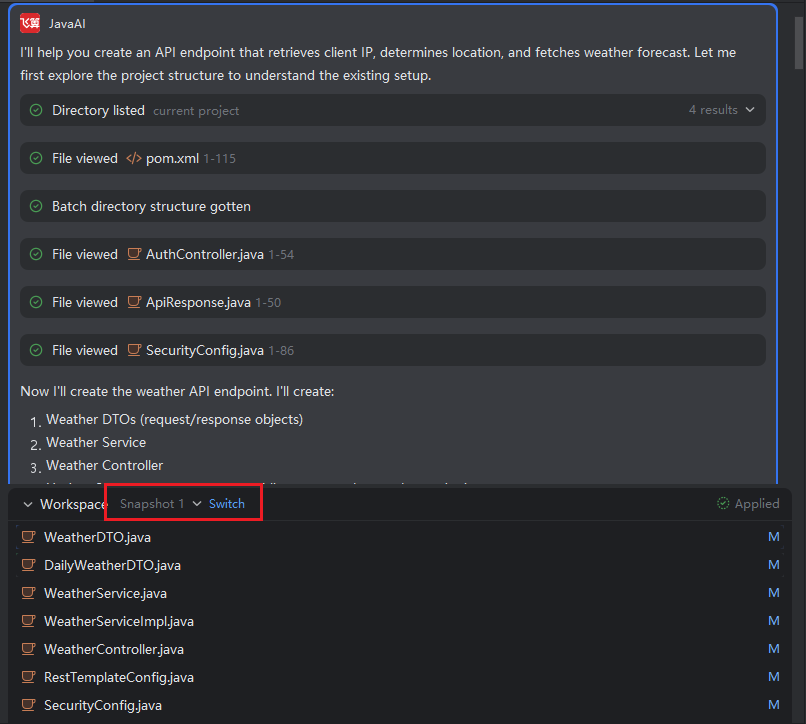Click the Batch directory structure gotten row

[x=150, y=206]
